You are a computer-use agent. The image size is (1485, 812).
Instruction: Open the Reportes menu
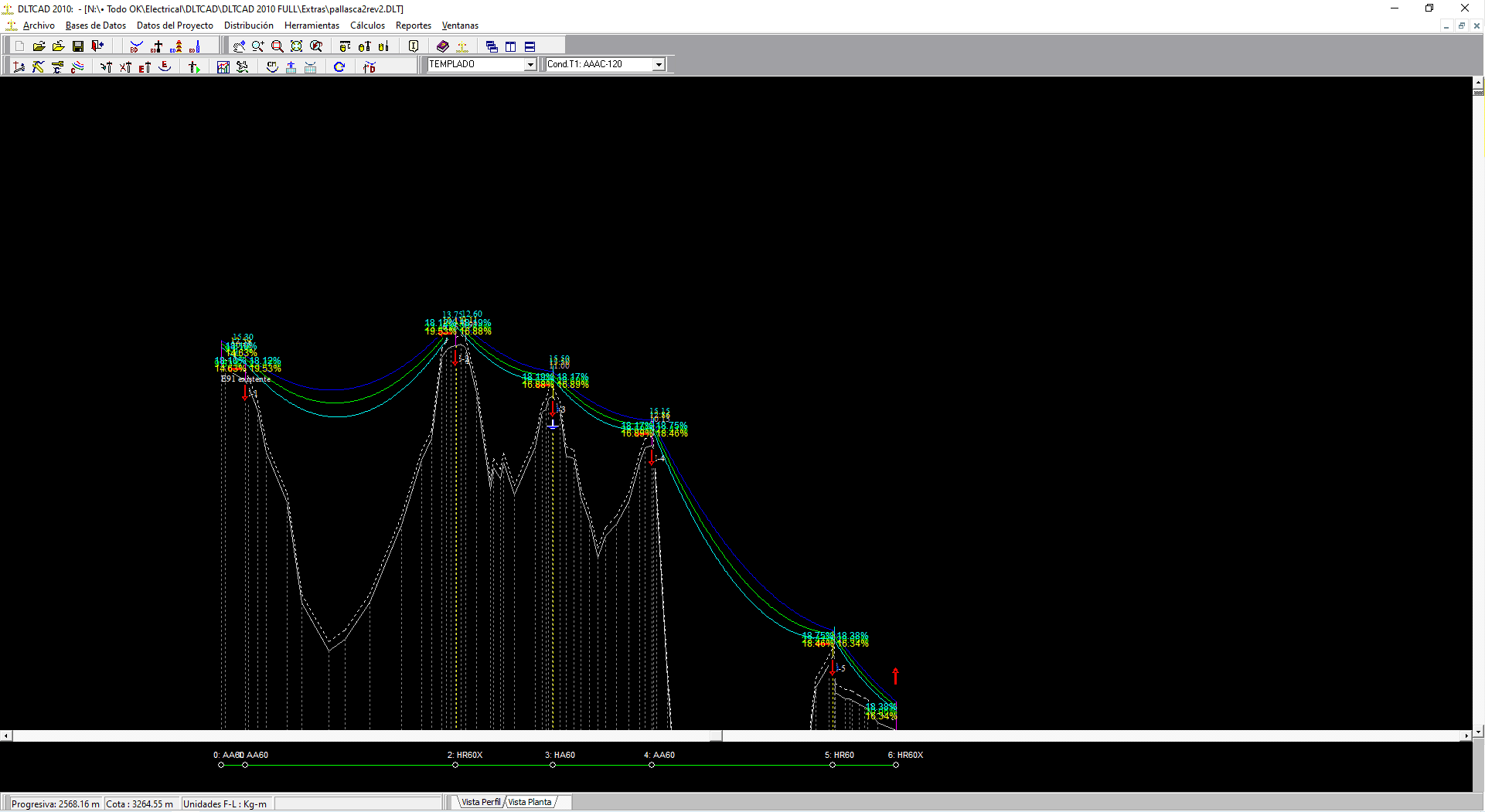(x=413, y=25)
